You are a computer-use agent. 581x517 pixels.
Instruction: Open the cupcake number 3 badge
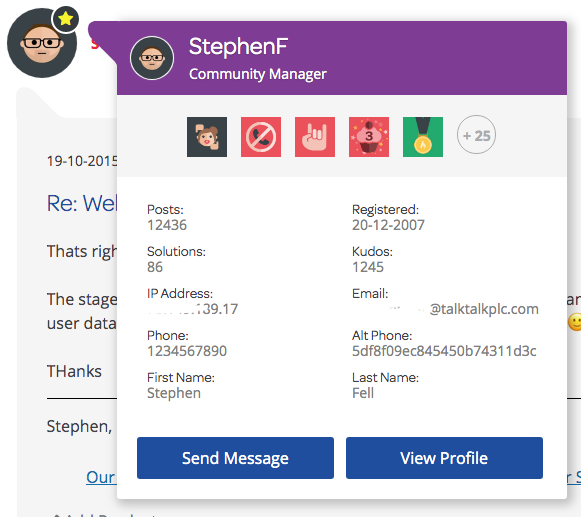tap(369, 137)
